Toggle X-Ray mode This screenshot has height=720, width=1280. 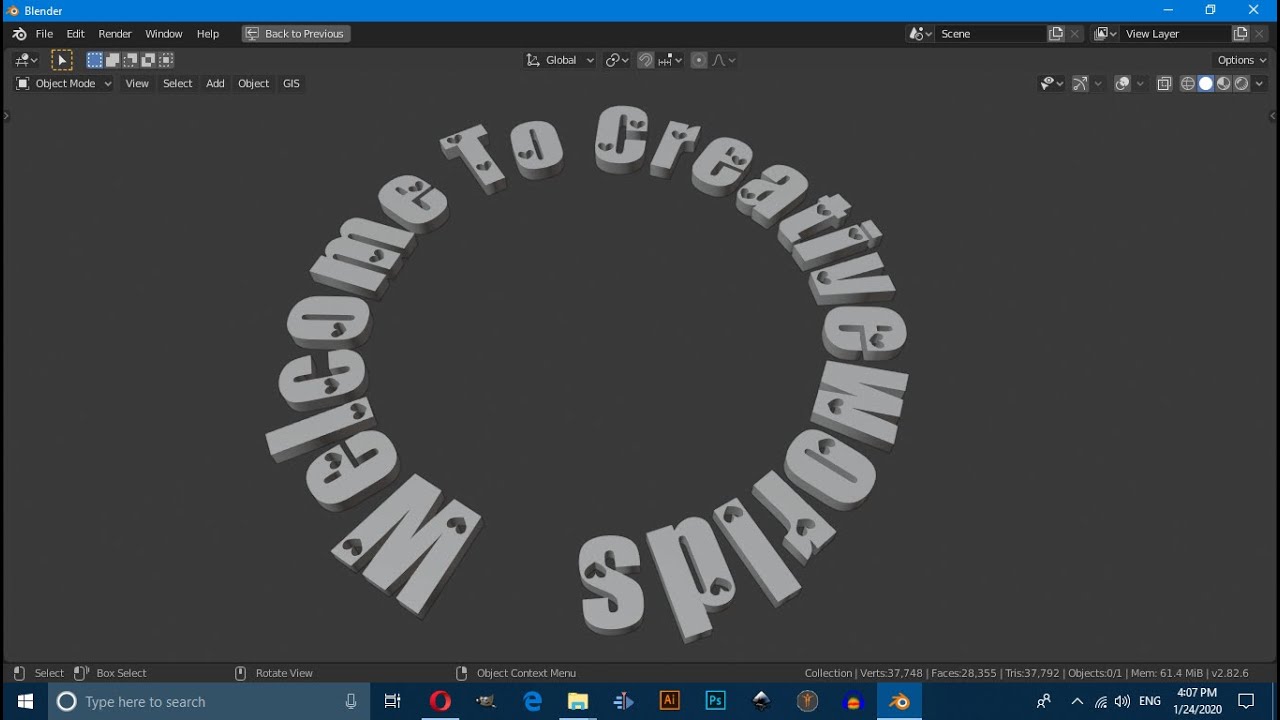point(1164,84)
